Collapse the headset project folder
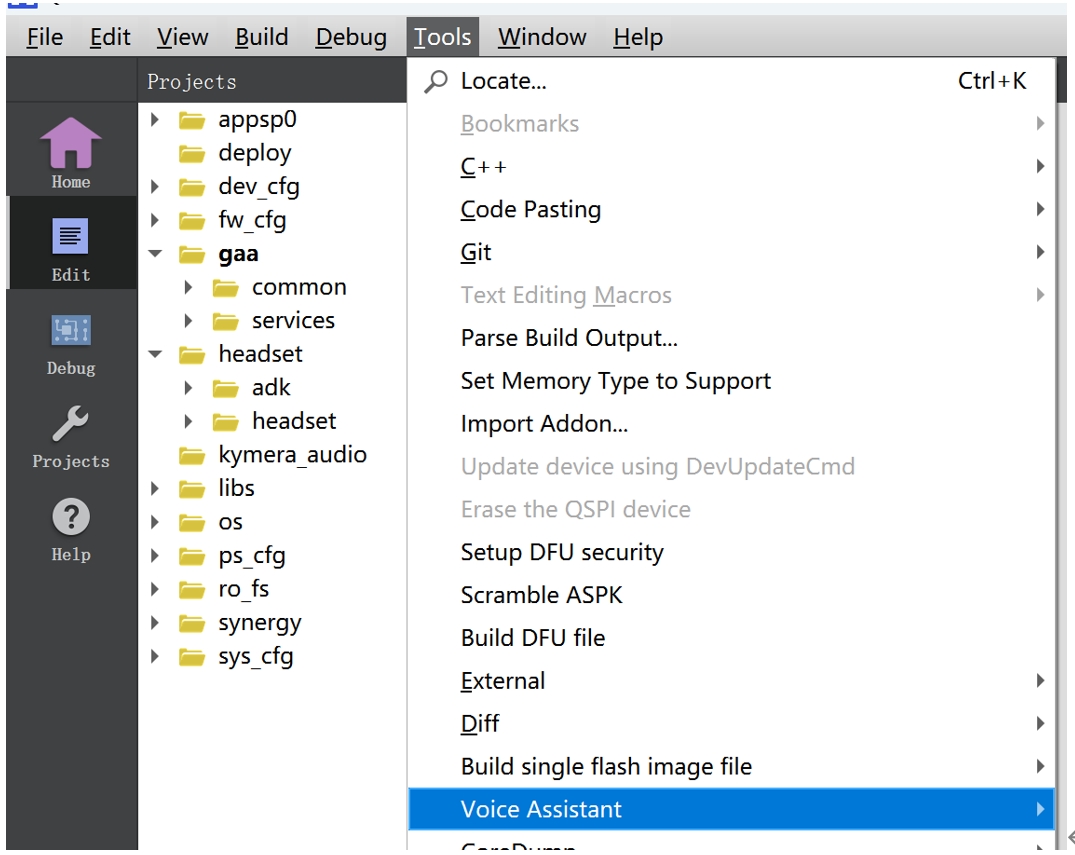The width and height of the screenshot is (1075, 855). (x=155, y=354)
